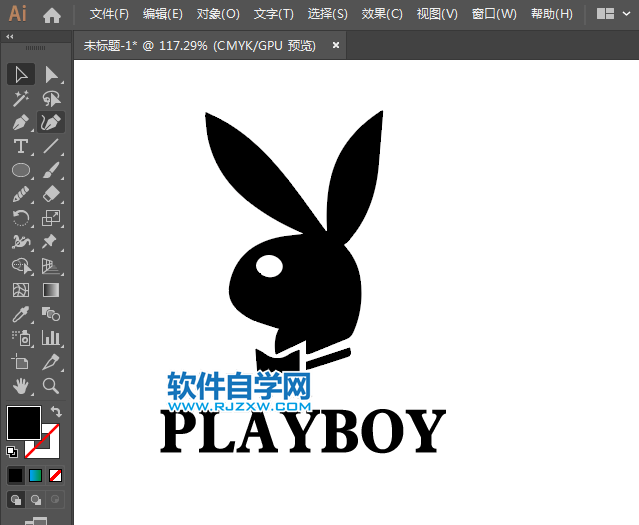Enable Draw Normal mode

coord(16,500)
